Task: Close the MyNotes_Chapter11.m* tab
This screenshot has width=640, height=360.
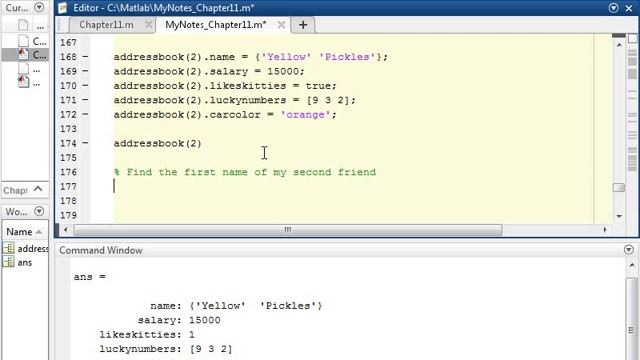Action: coord(281,25)
